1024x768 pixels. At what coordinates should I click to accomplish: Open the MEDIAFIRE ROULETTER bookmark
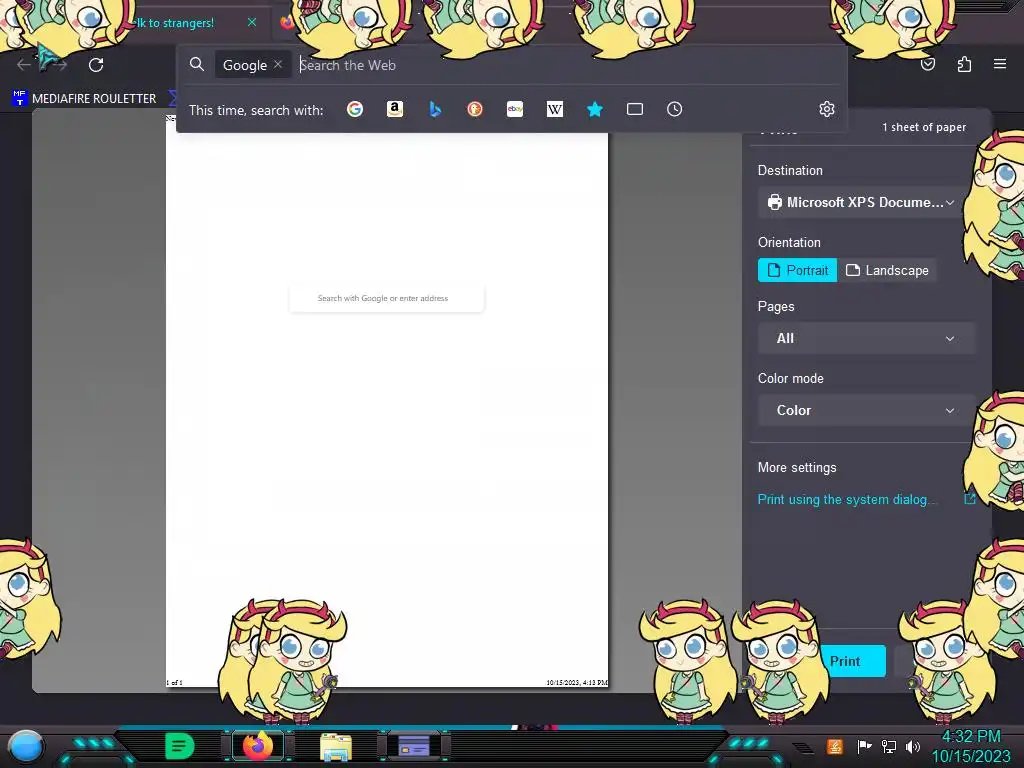pos(85,99)
